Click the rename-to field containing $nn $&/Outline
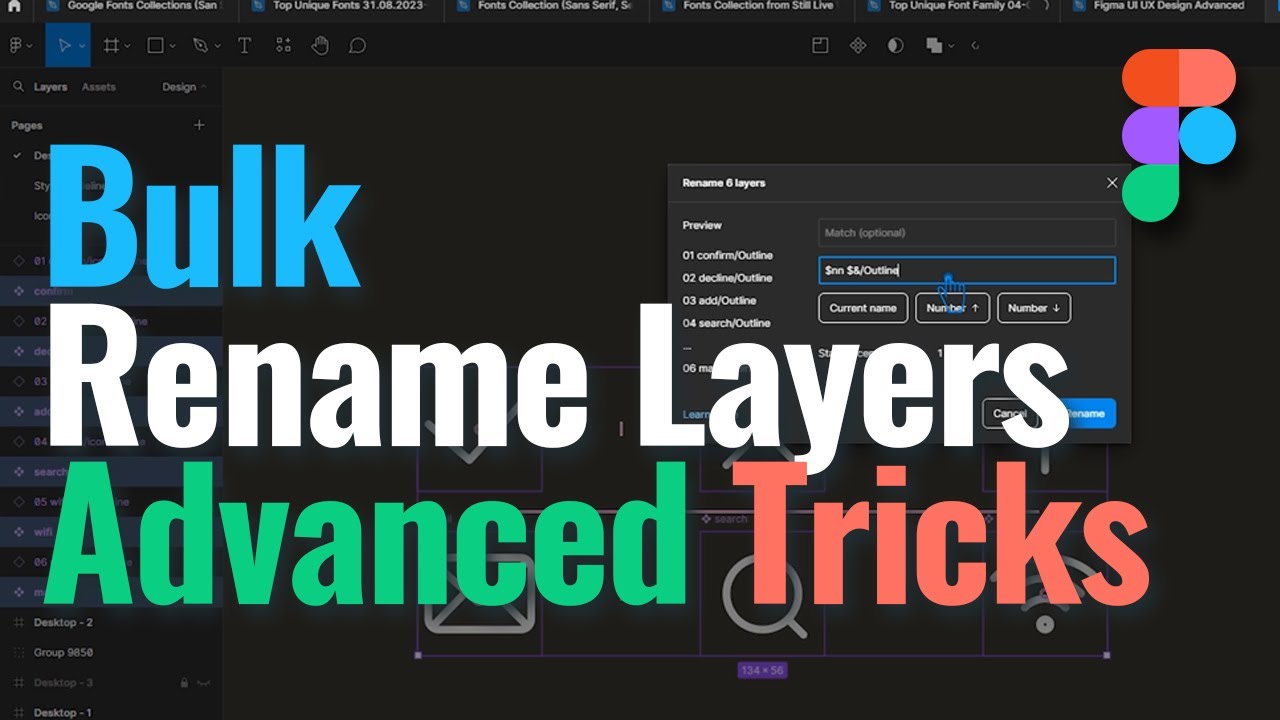Viewport: 1280px width, 720px height. 967,270
